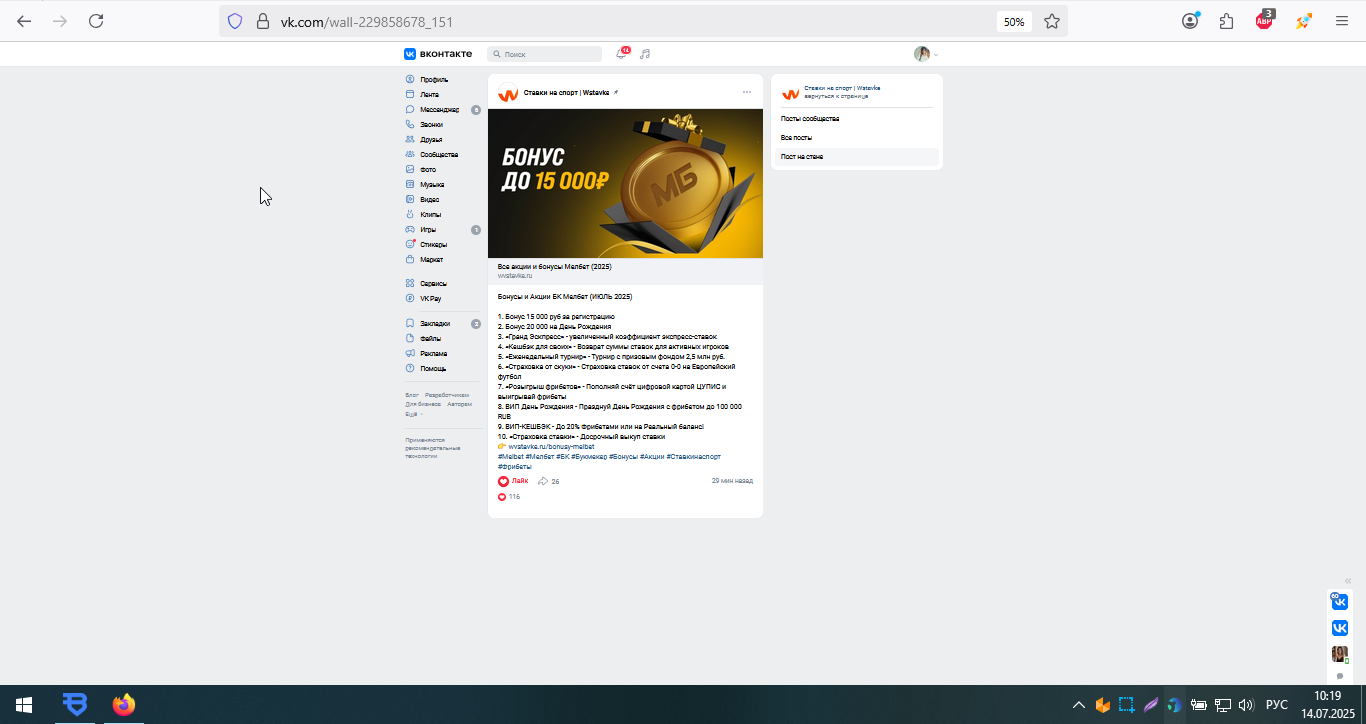
Task: Click the Лента sidebar icon
Action: [410, 94]
